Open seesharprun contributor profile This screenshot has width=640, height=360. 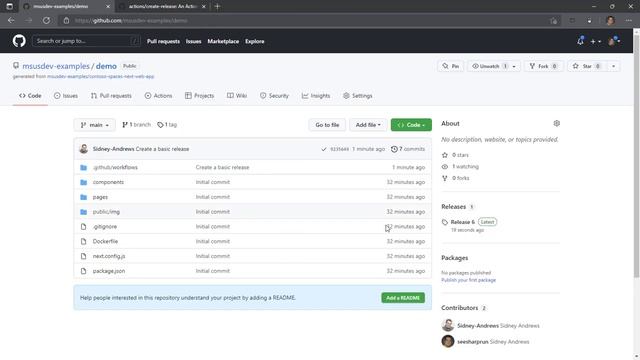473,342
